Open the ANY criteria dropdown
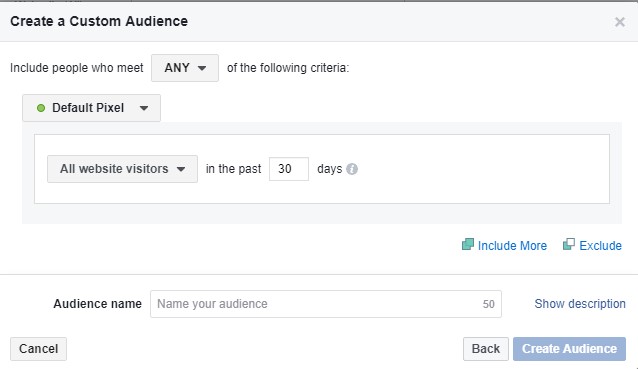 coord(185,68)
